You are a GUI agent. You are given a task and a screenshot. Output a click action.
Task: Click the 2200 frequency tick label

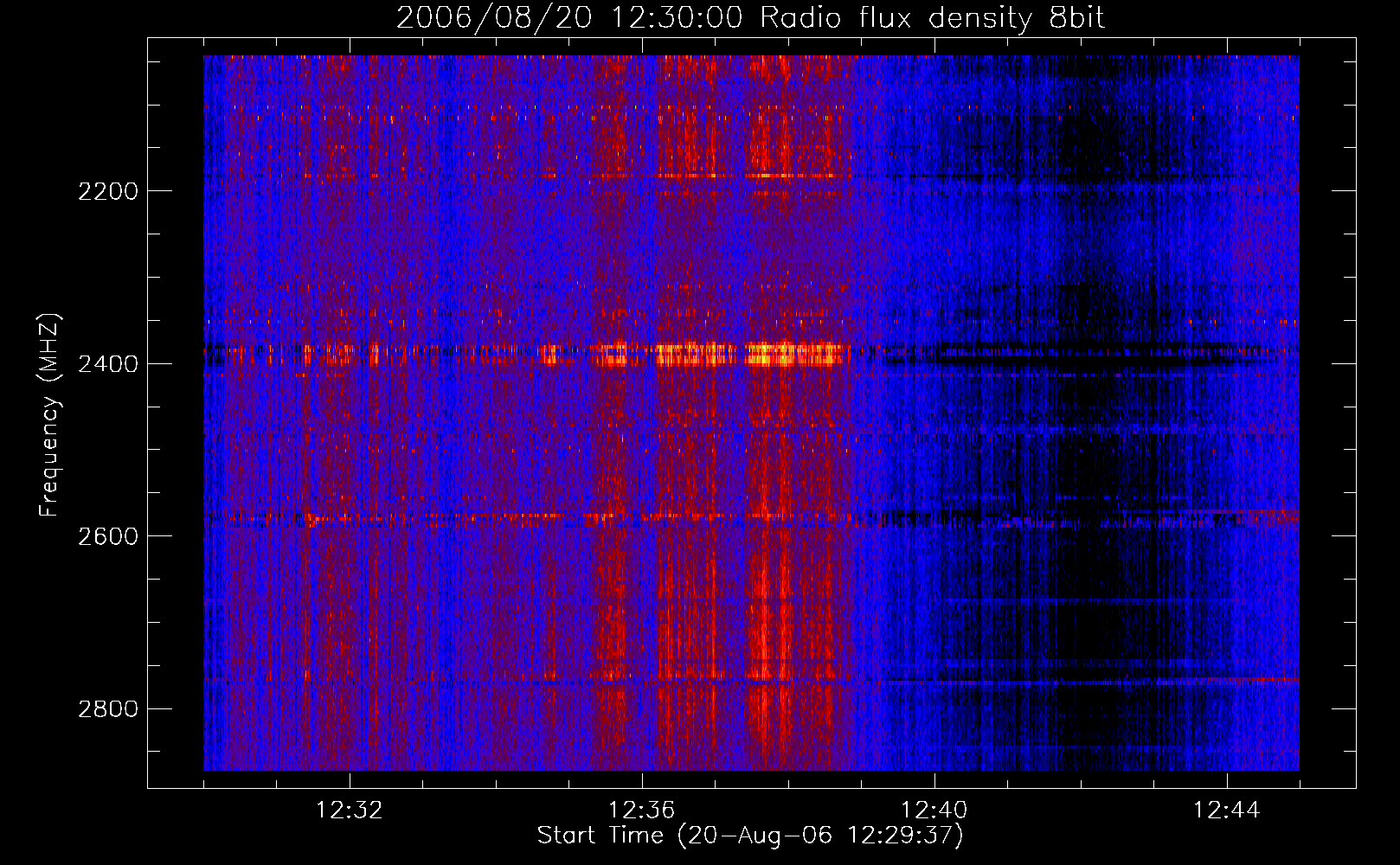pos(108,191)
